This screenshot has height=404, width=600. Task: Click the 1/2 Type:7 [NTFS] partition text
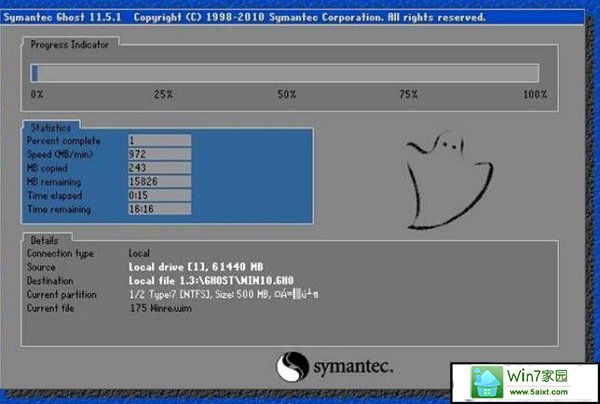point(224,295)
